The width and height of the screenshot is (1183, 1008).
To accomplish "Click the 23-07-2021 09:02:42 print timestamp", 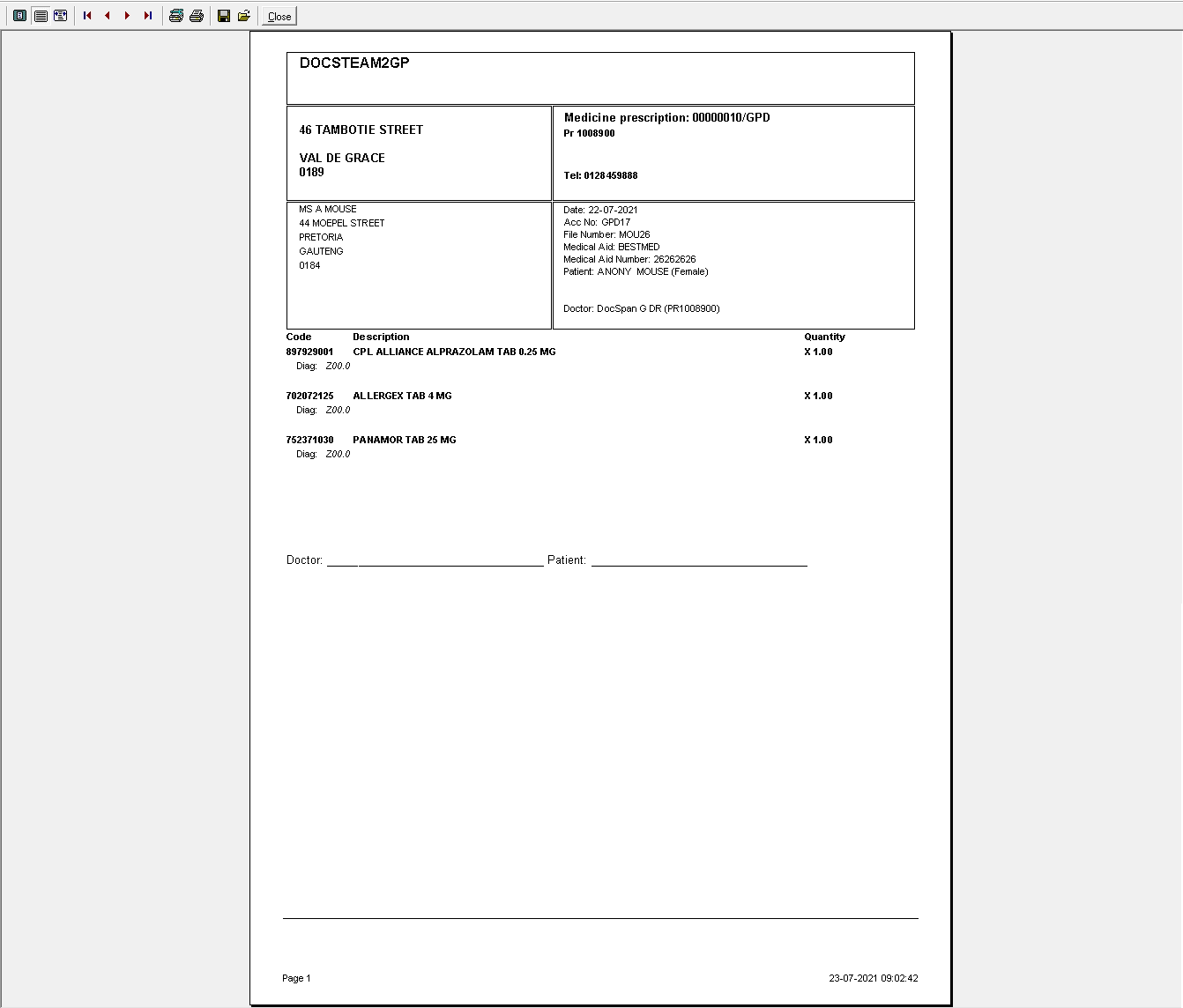I will [874, 978].
